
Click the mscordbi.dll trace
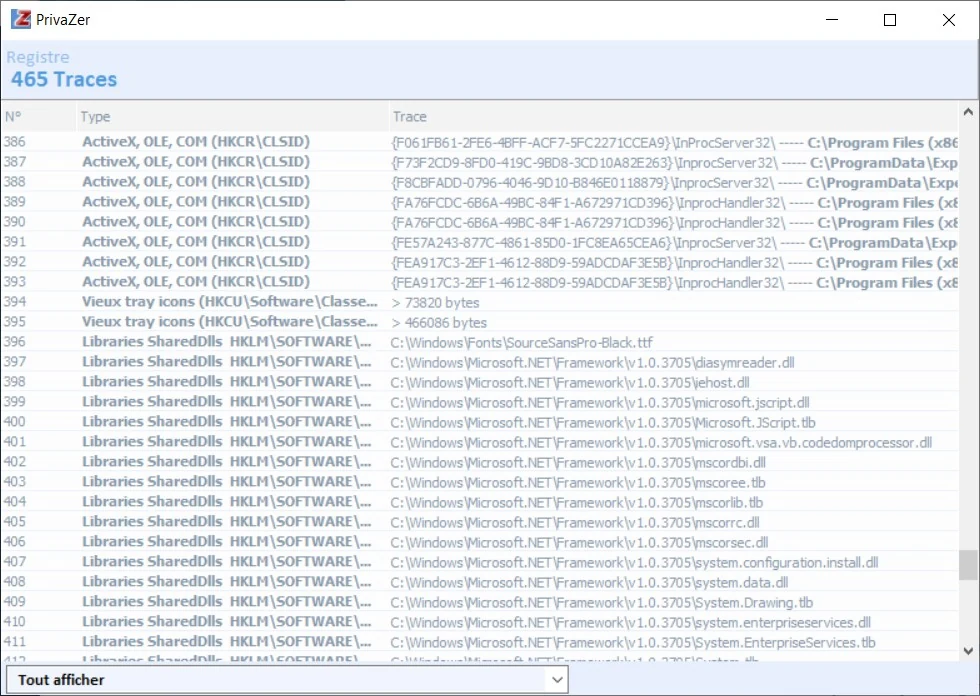479,462
